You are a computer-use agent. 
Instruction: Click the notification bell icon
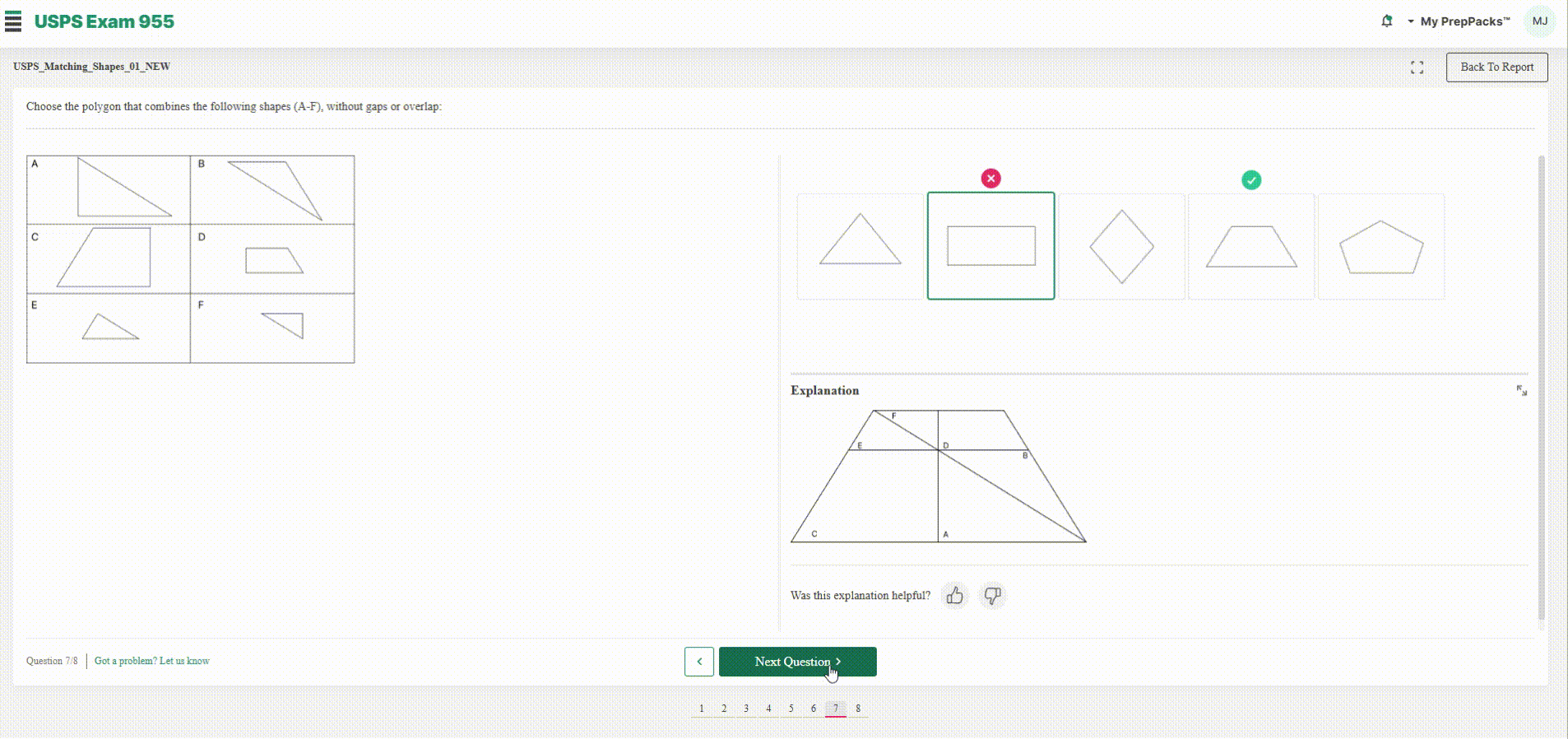[x=1387, y=21]
